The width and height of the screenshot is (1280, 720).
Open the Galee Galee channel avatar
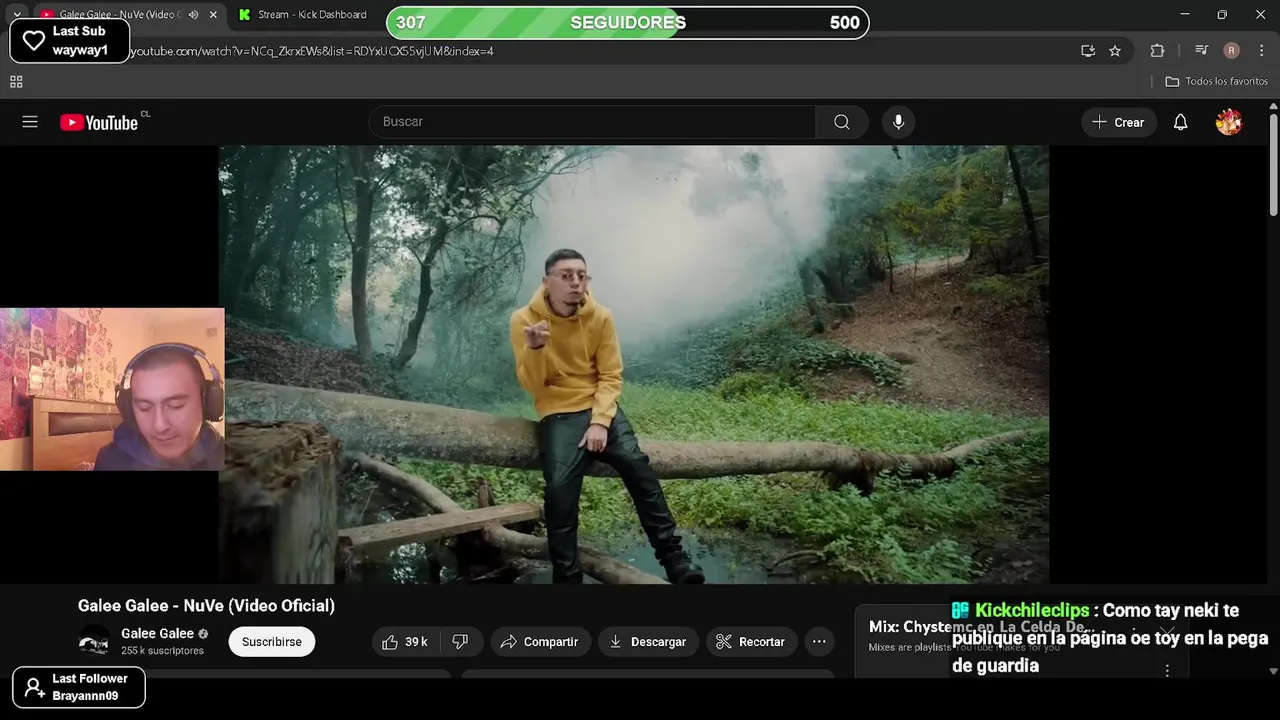[94, 641]
